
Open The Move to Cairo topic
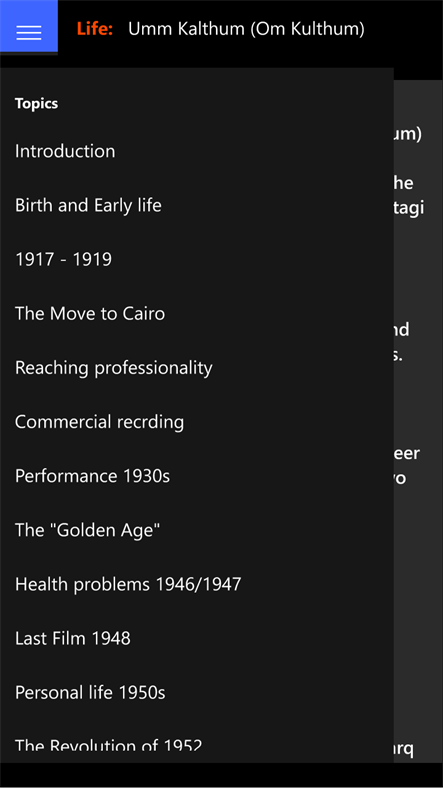click(x=90, y=314)
